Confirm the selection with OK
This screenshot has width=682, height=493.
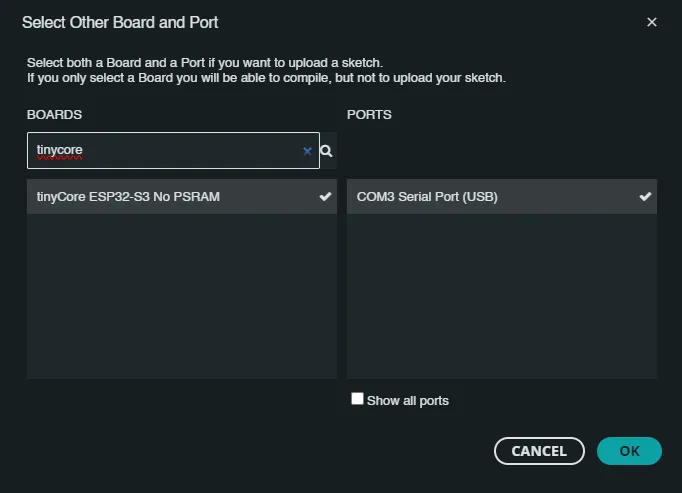point(629,451)
